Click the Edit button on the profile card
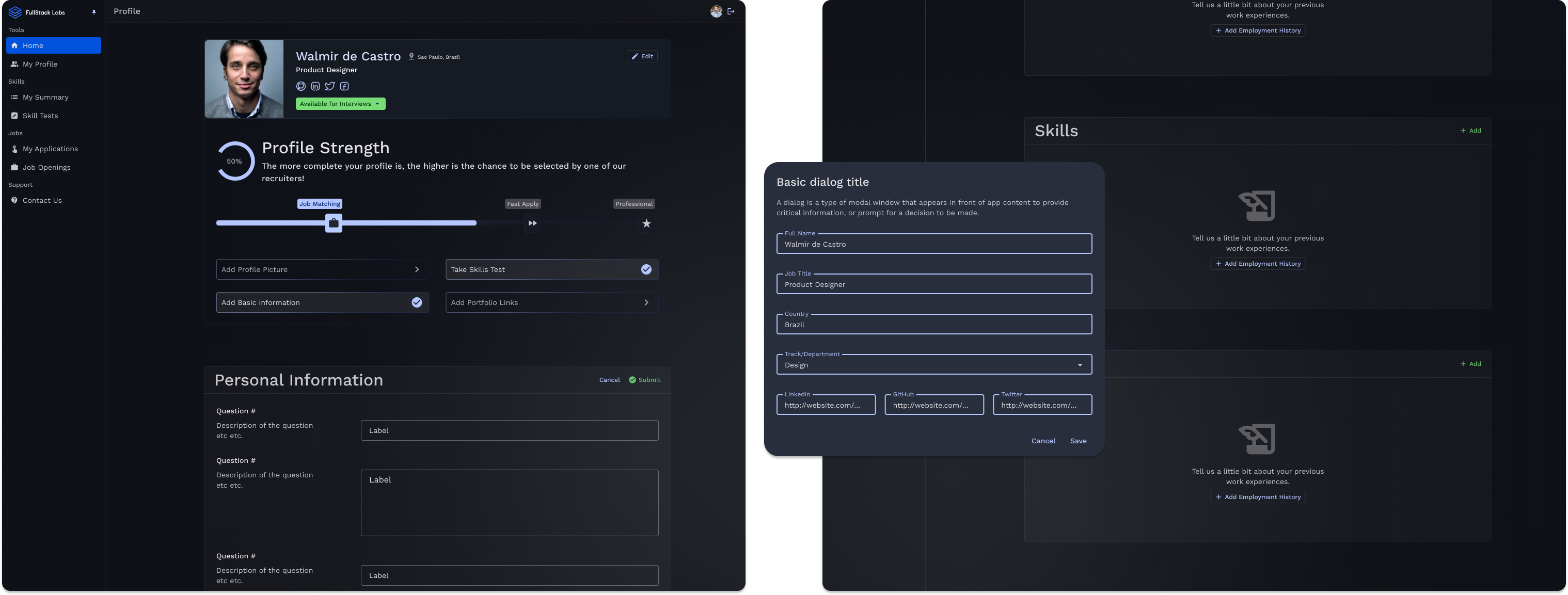The height and width of the screenshot is (595, 1568). click(x=642, y=57)
